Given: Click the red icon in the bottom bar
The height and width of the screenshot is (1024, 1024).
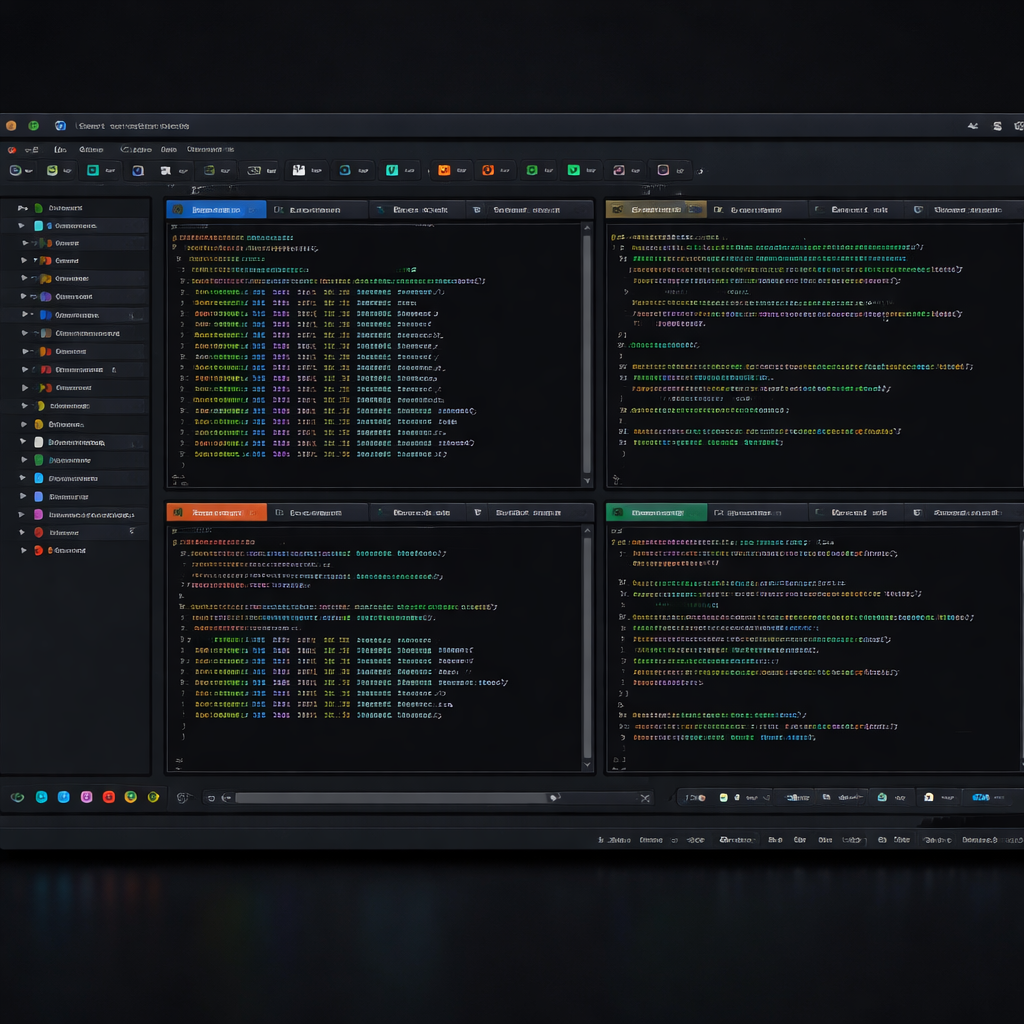Looking at the screenshot, I should pyautogui.click(x=108, y=797).
